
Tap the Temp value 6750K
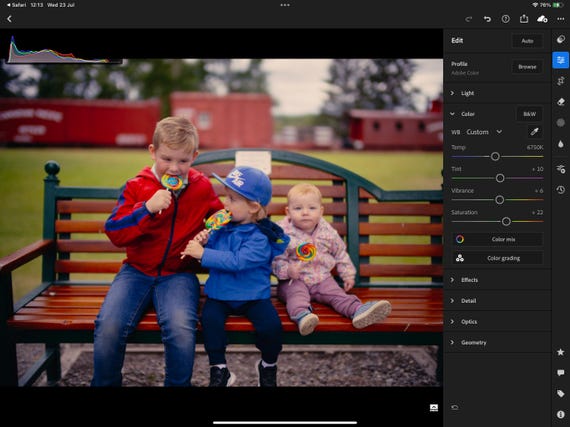click(535, 147)
